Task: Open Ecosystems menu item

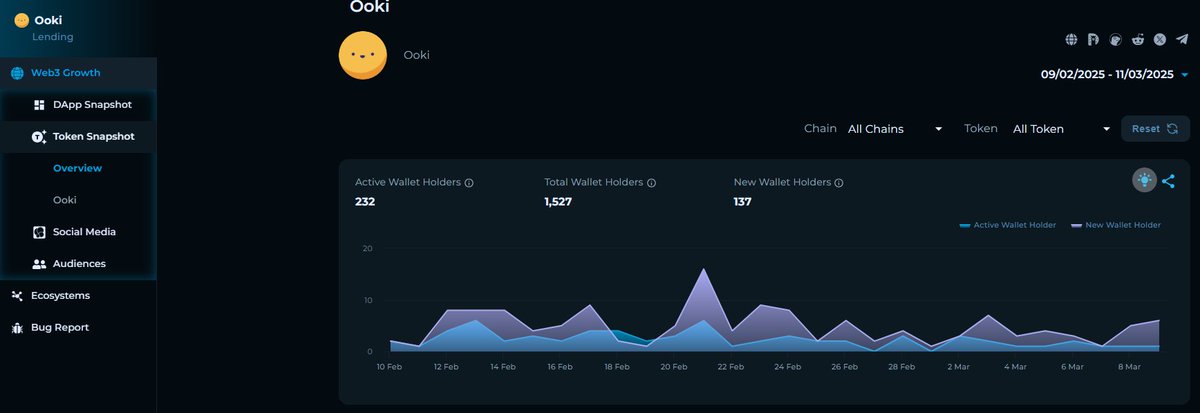Action: tap(60, 296)
